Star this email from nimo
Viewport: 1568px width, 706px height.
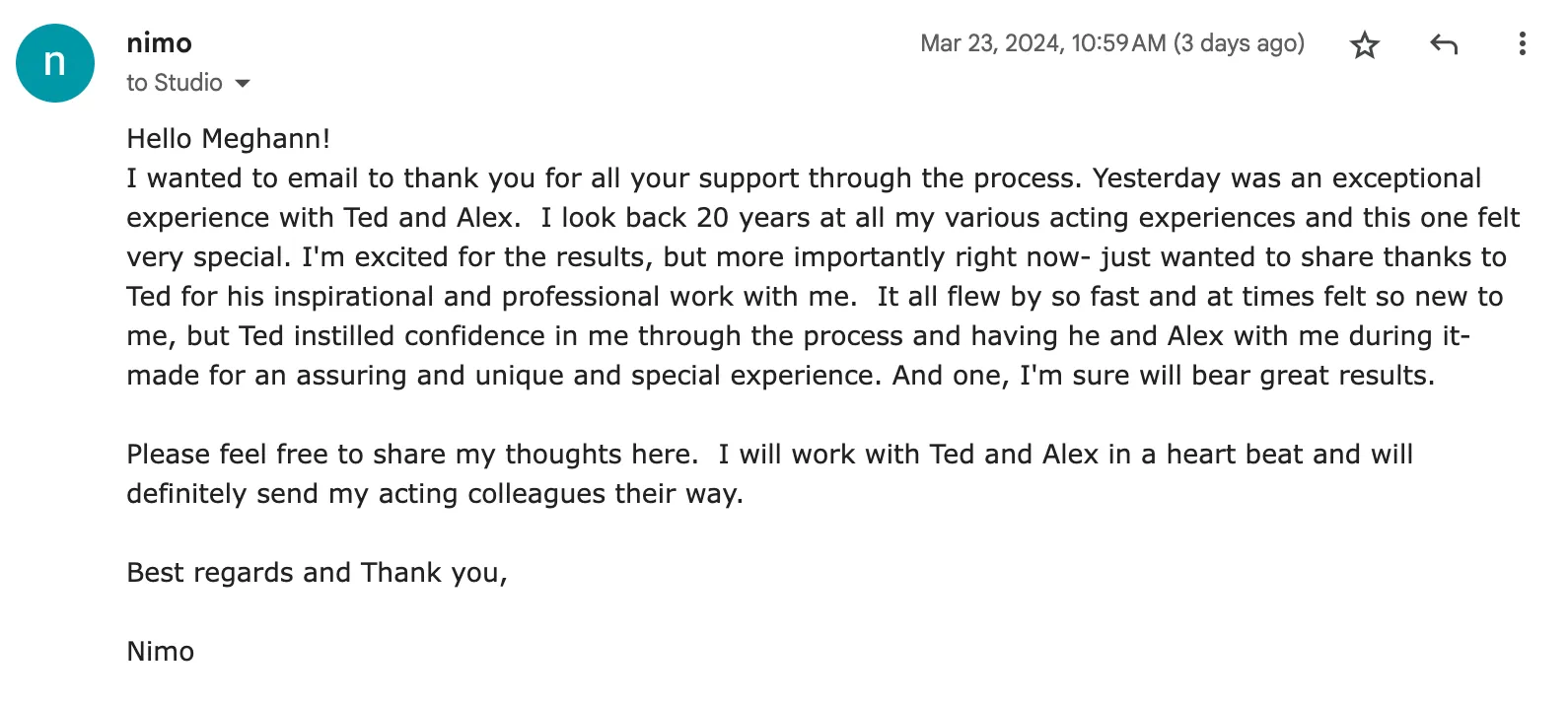pos(1365,44)
